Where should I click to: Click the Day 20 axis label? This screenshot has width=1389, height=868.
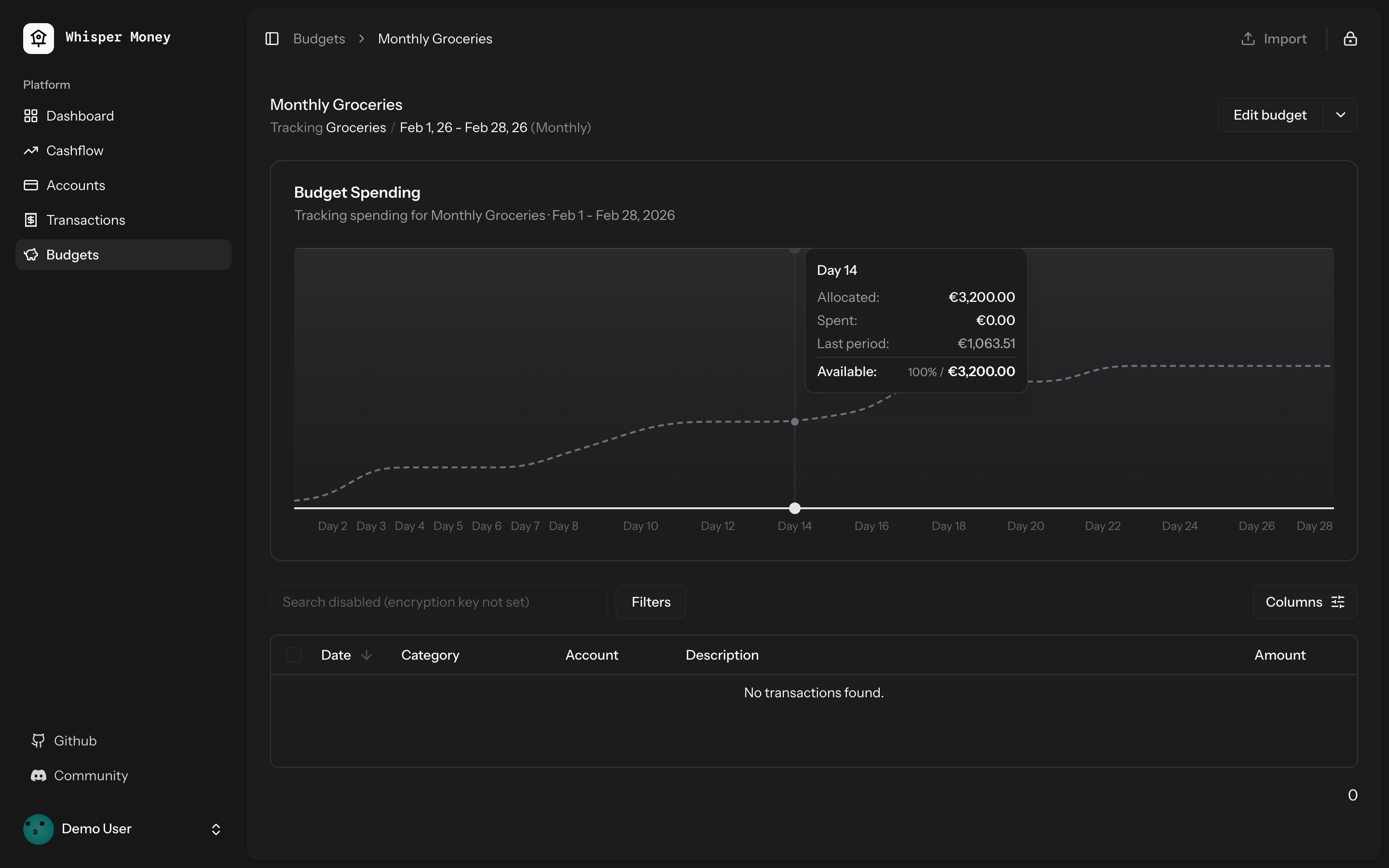[x=1025, y=526]
